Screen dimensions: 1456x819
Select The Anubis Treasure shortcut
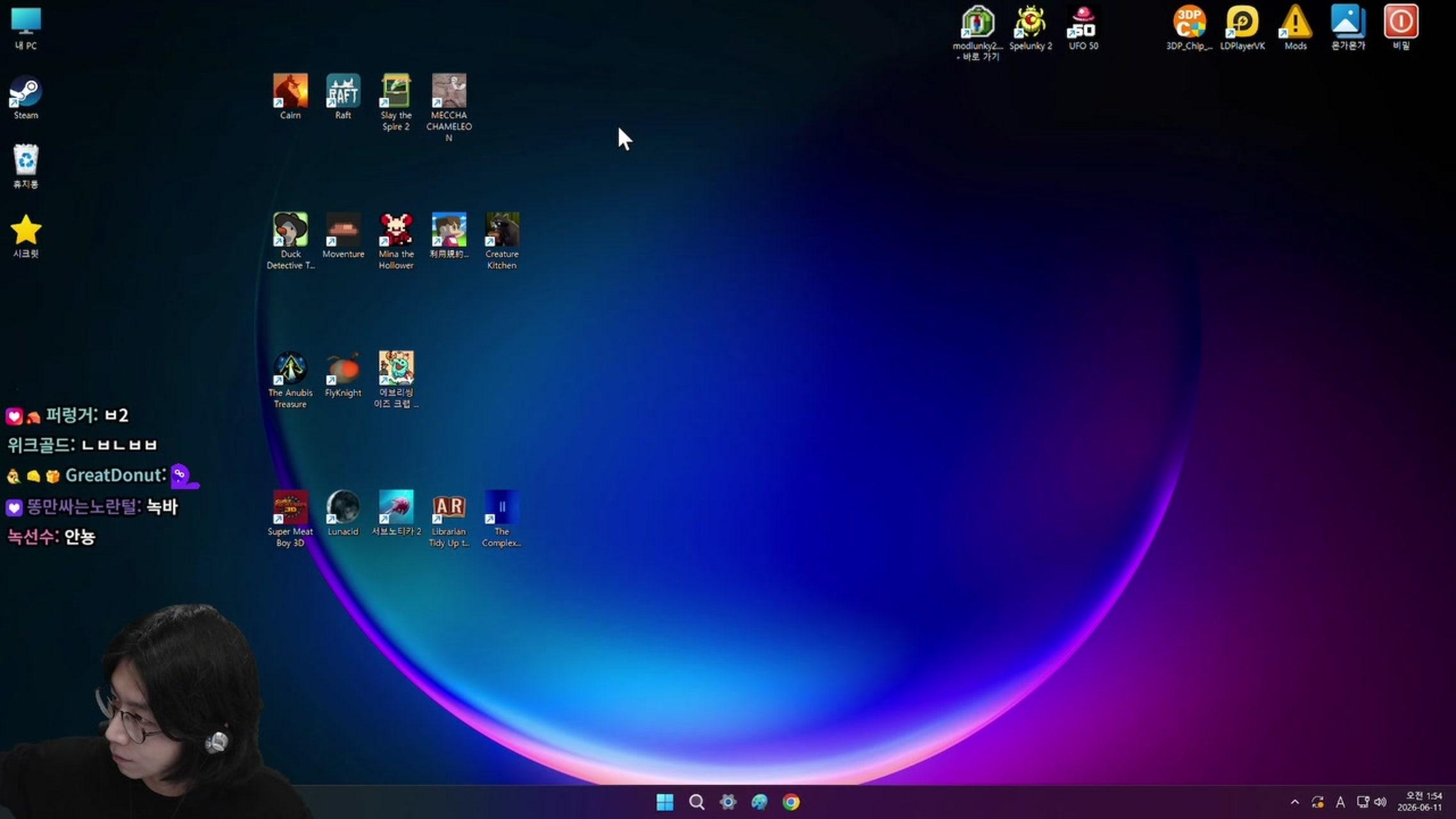290,380
